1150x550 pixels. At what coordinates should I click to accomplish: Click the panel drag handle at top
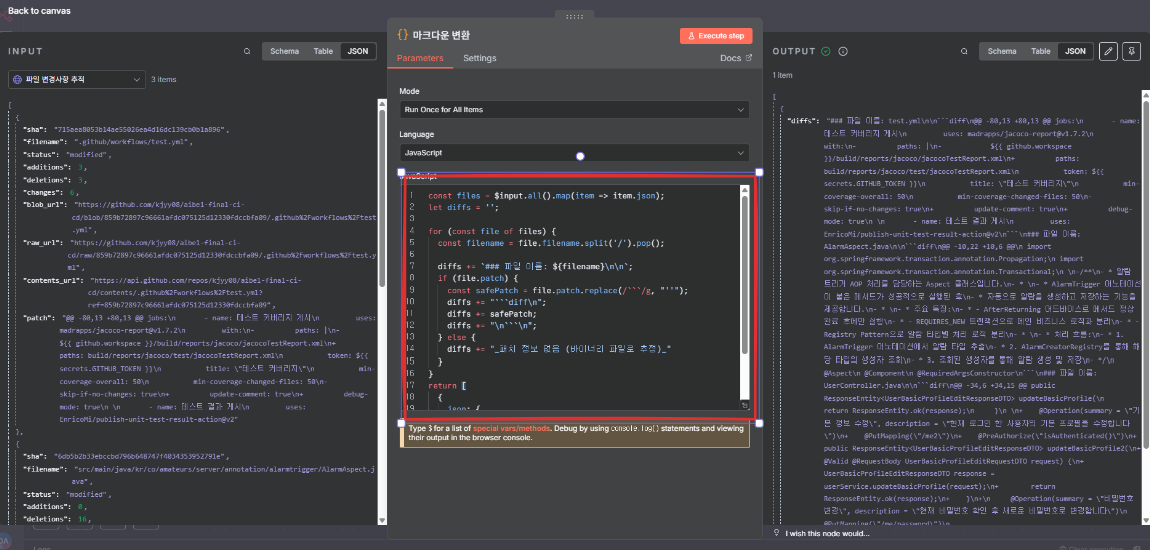(x=575, y=16)
